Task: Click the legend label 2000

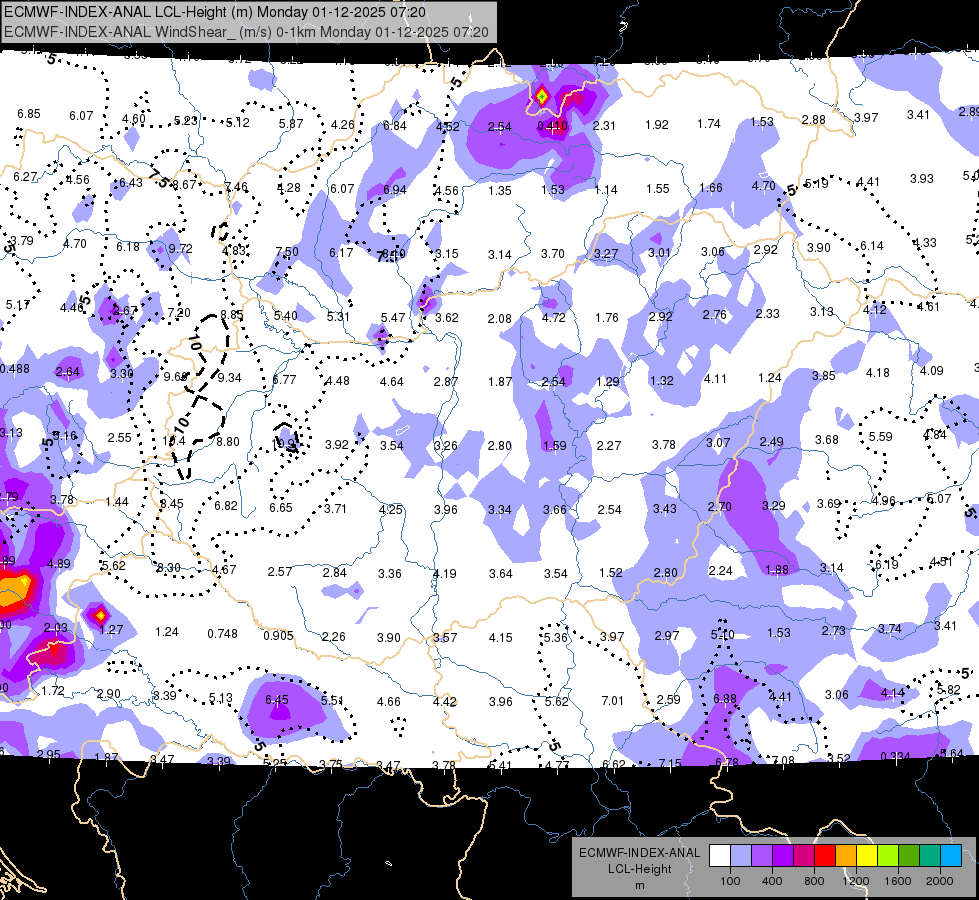Action: (x=939, y=881)
